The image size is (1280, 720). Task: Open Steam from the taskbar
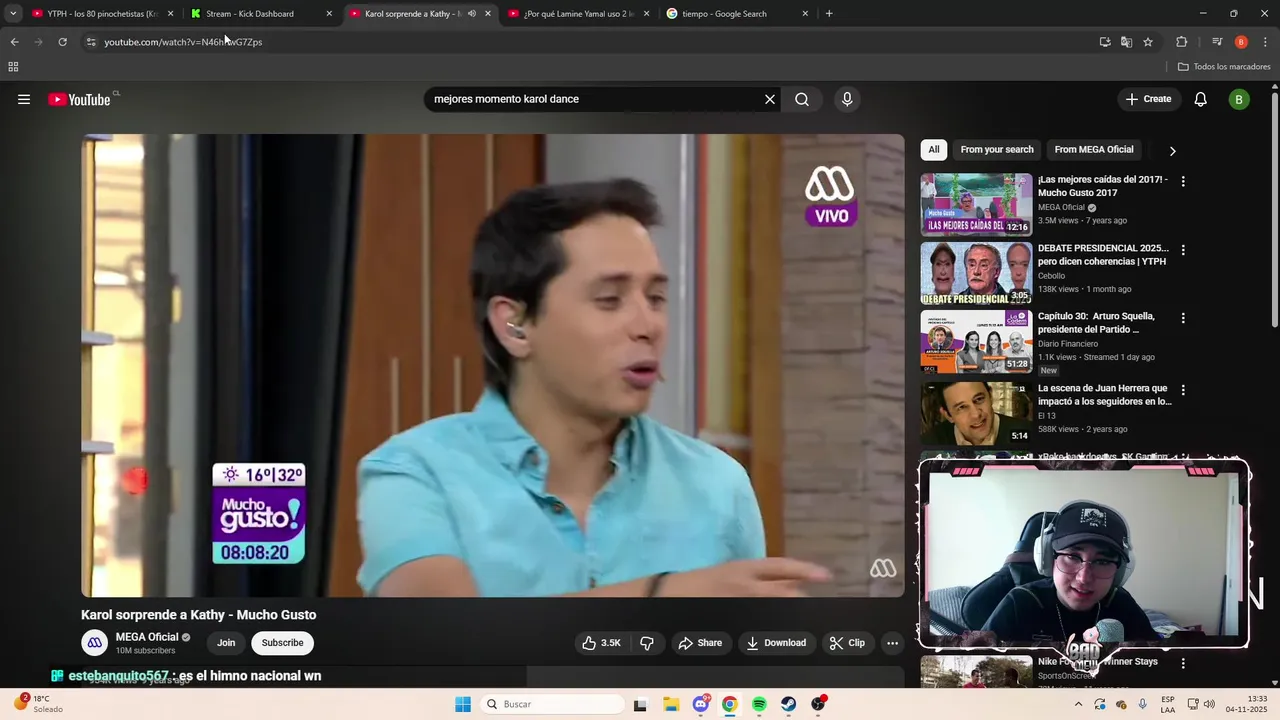pyautogui.click(x=789, y=704)
